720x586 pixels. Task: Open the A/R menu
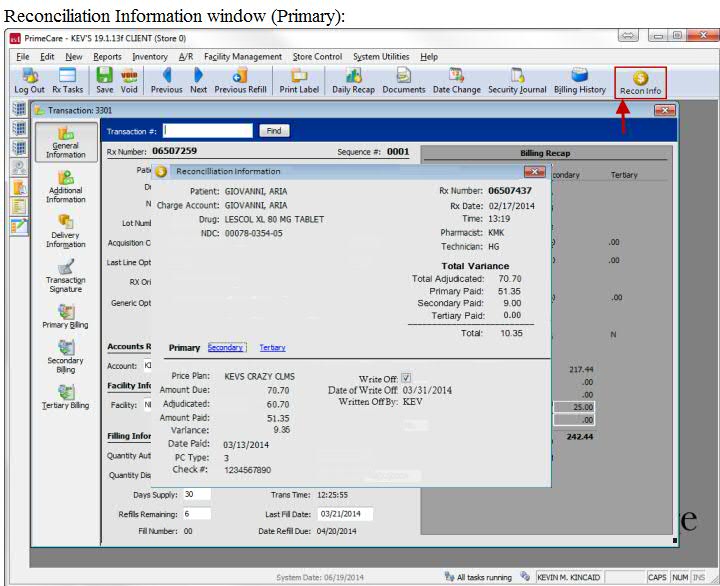[186, 56]
